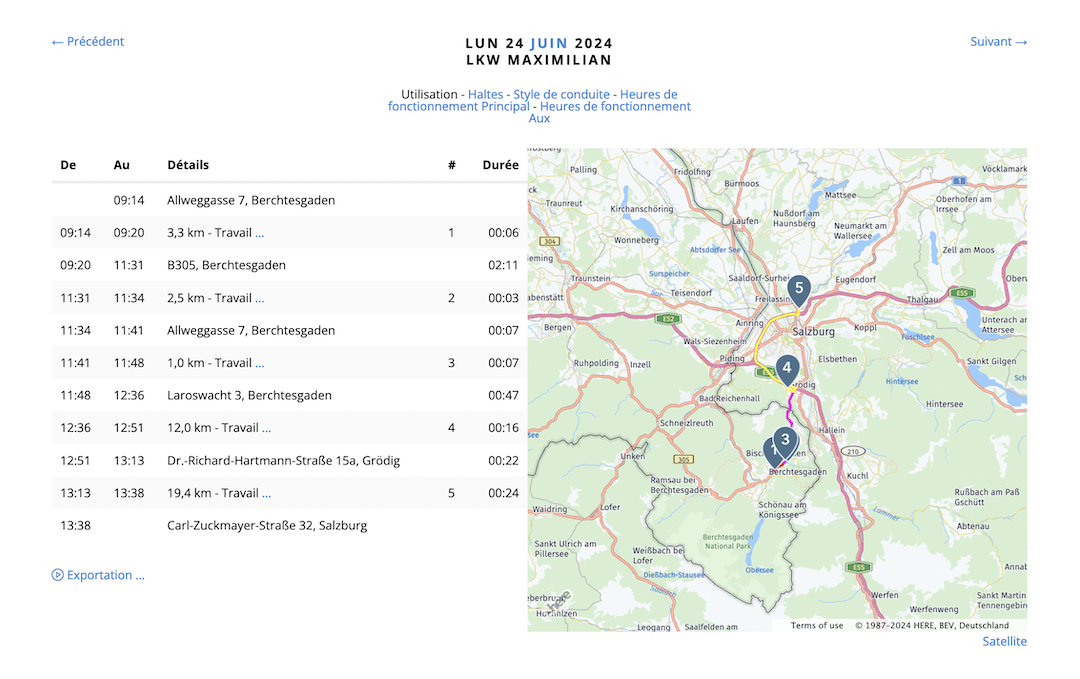Screen dimensions: 1080x679
Task: Click map marker 5 near Salzburg
Action: coord(799,289)
